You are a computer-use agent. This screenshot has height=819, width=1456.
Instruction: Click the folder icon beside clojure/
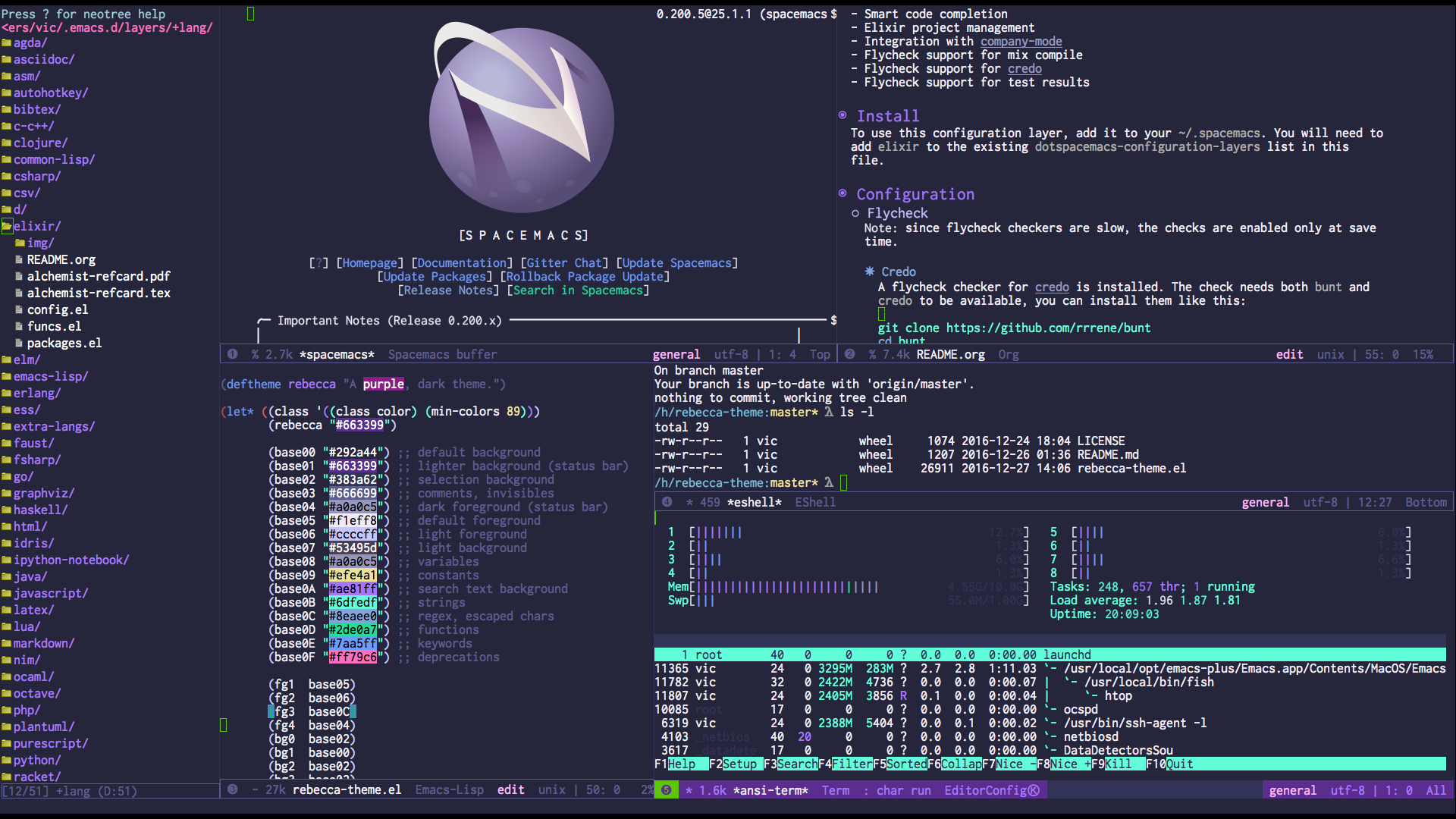[6, 143]
